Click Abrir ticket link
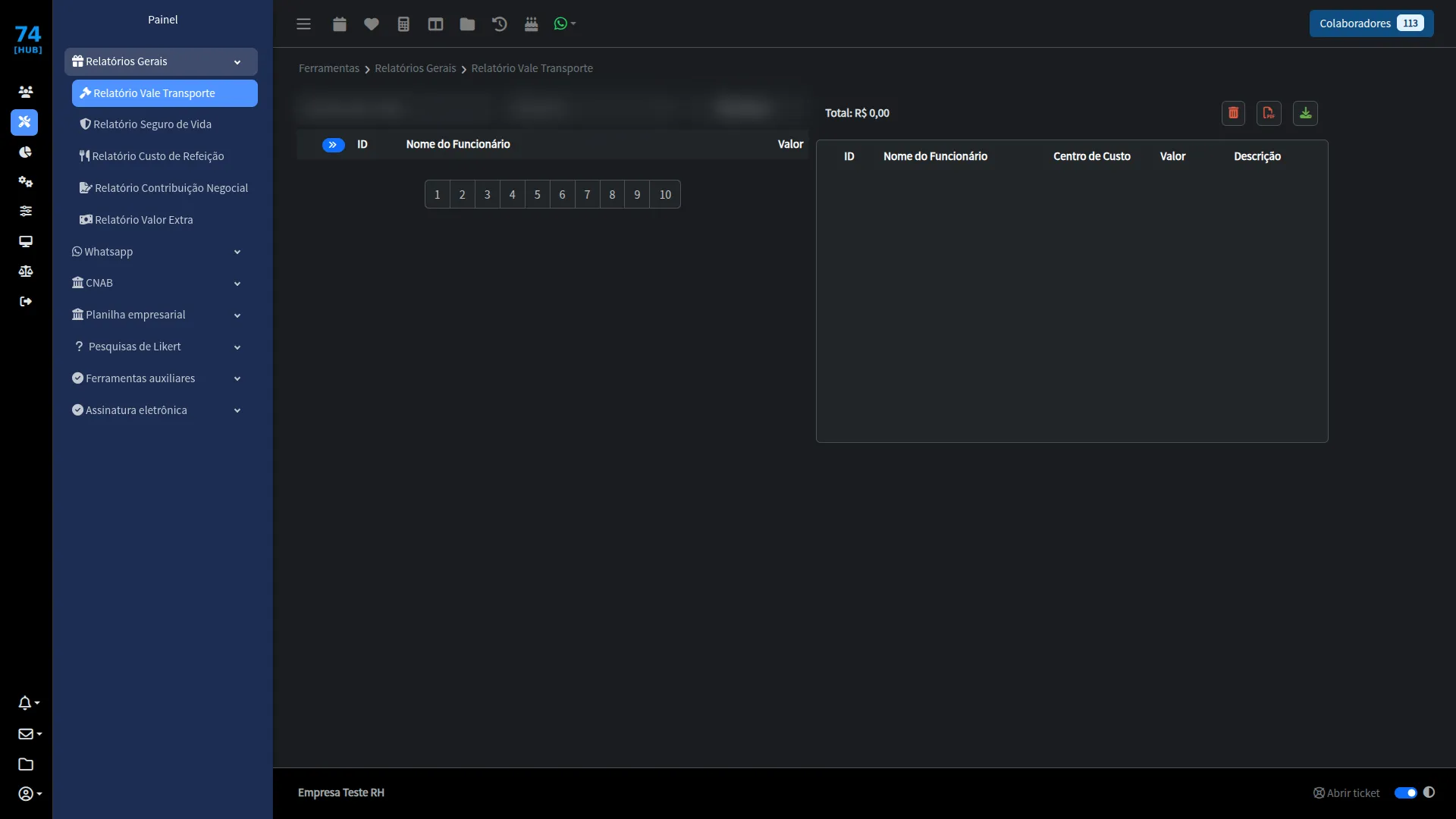The width and height of the screenshot is (1456, 819). (x=1347, y=793)
